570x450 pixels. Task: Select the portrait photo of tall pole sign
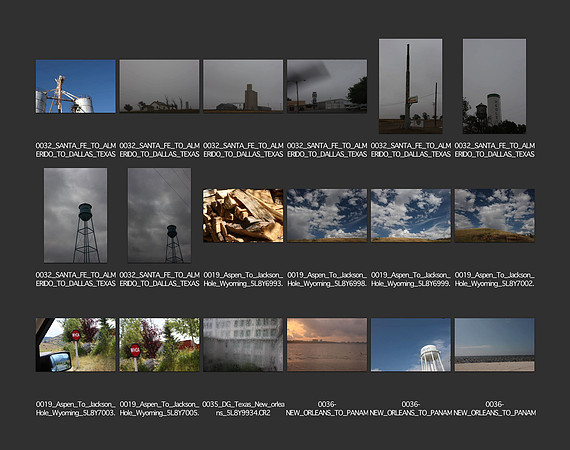[x=411, y=86]
